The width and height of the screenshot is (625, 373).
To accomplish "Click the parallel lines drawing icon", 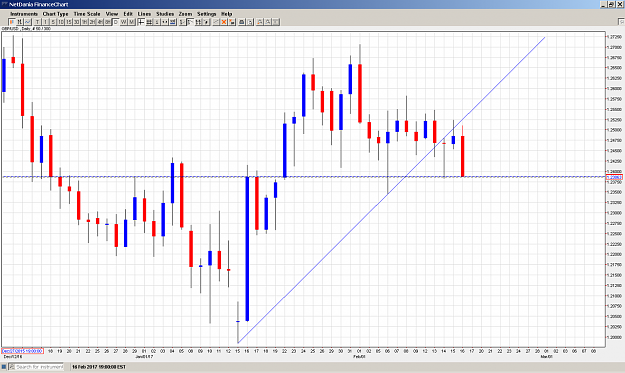I will pos(198,22).
